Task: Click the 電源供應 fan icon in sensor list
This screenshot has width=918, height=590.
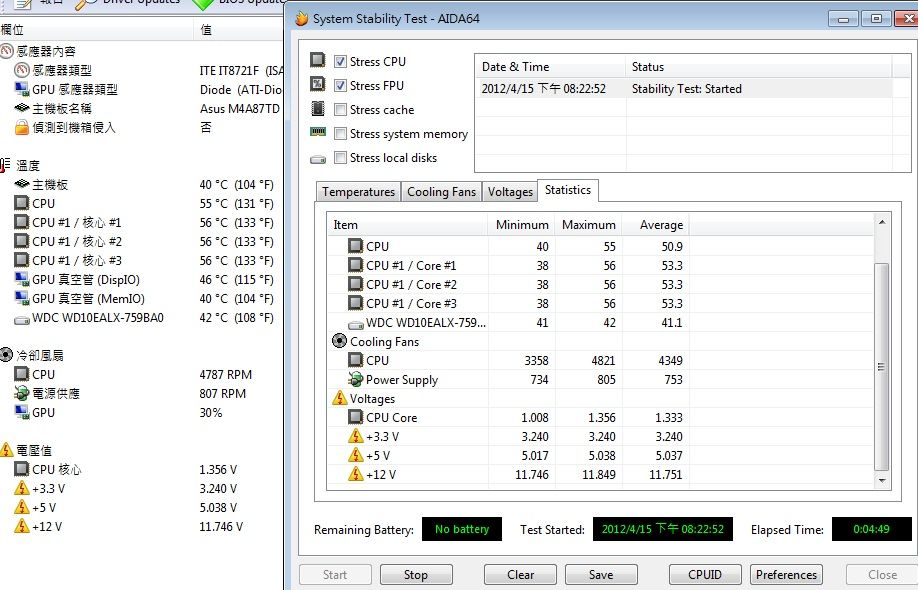Action: pyautogui.click(x=22, y=393)
